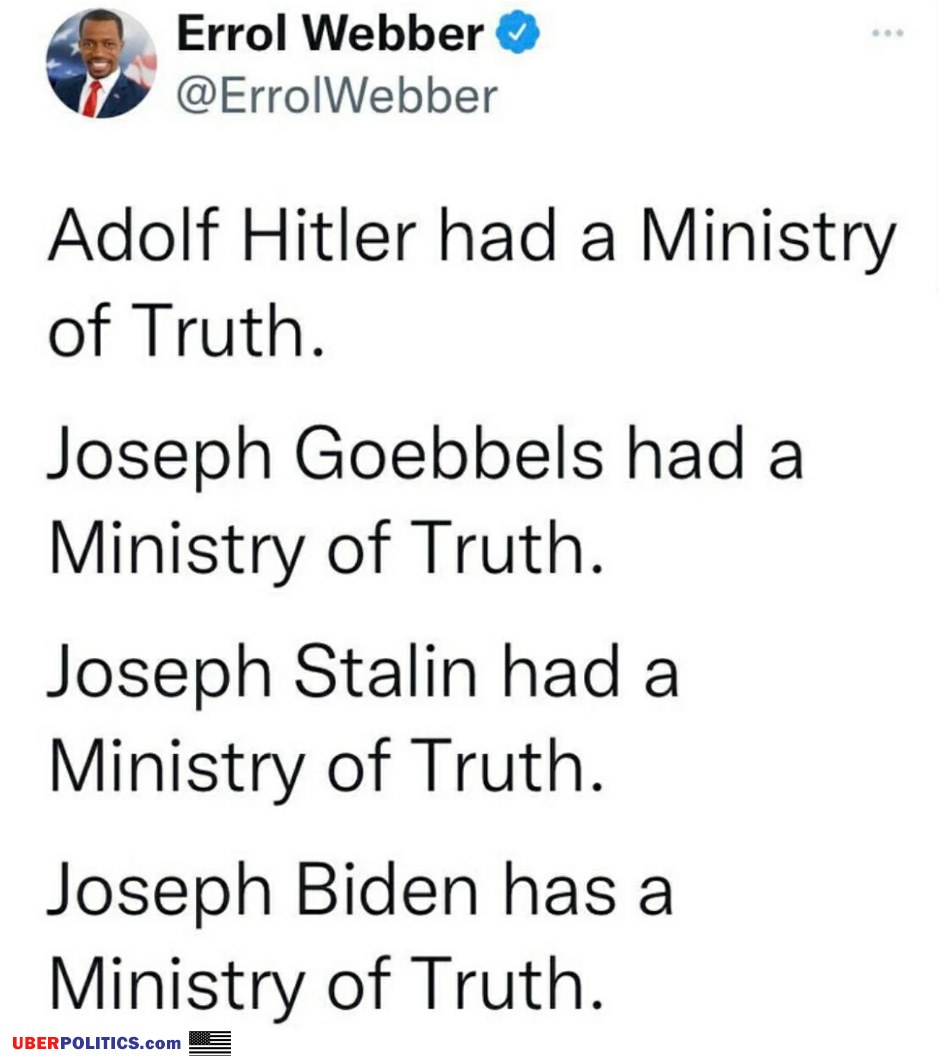Visit the @ErrolWebber handle link
Screen dimensions: 940x1056
[336, 95]
